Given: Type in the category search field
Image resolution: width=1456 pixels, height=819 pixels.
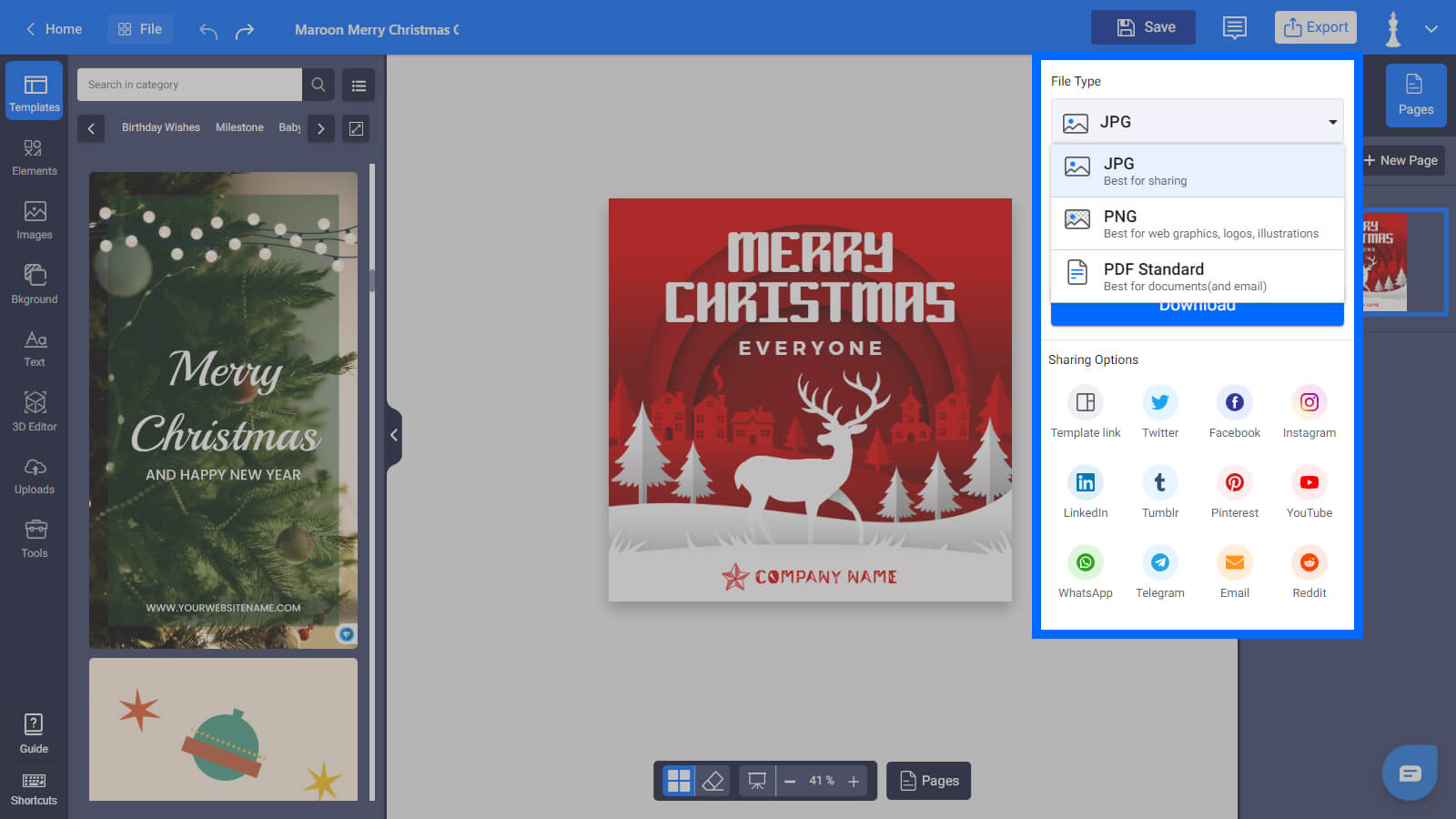Looking at the screenshot, I should [x=188, y=84].
